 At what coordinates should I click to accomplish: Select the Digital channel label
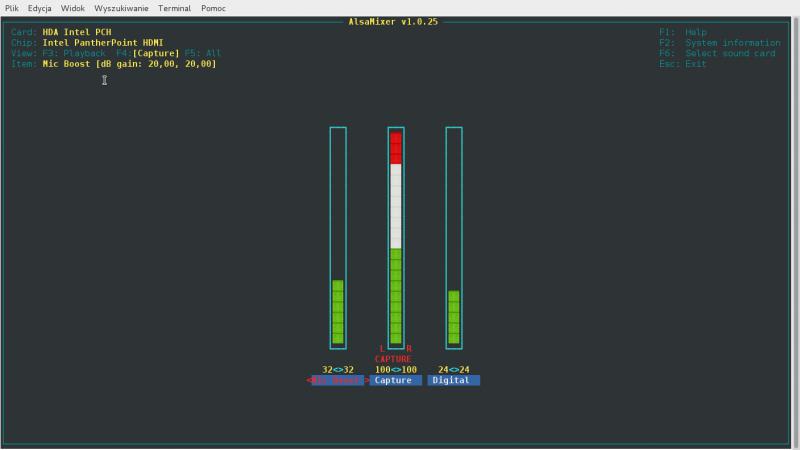click(x=454, y=380)
